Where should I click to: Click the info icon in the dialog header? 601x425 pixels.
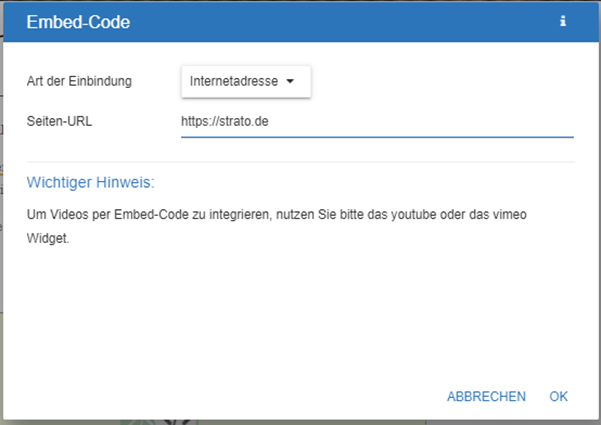(x=563, y=21)
